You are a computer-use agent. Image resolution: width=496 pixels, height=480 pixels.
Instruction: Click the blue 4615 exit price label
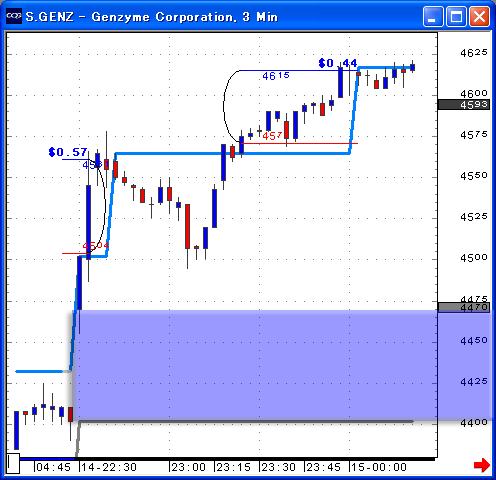[x=276, y=76]
